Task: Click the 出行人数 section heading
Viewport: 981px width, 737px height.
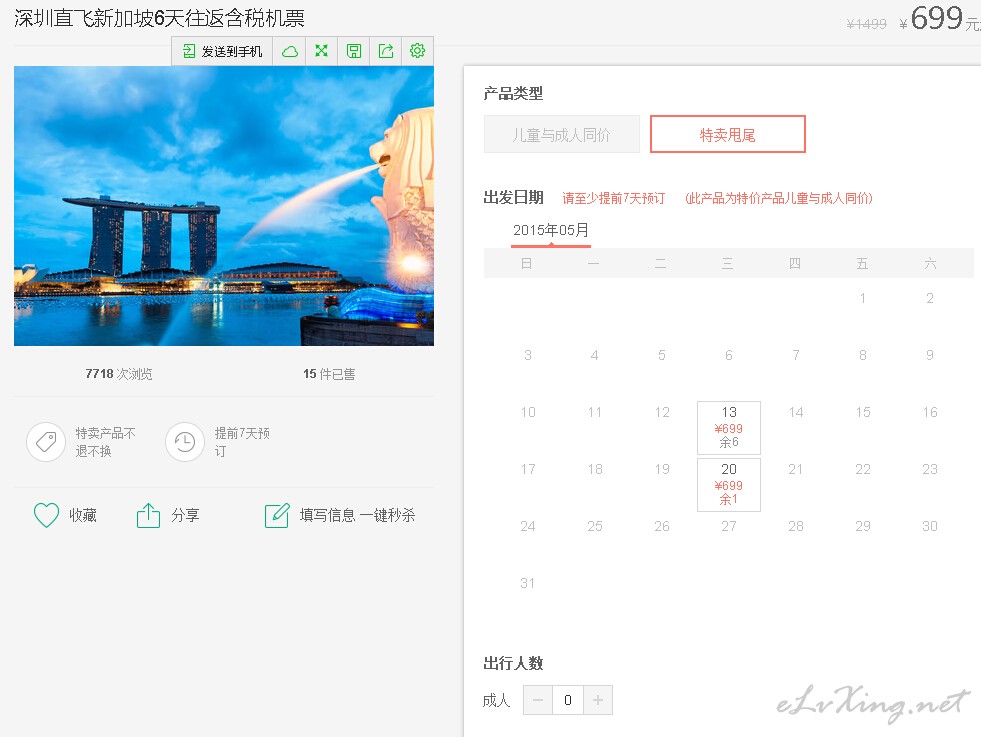Action: click(x=513, y=663)
